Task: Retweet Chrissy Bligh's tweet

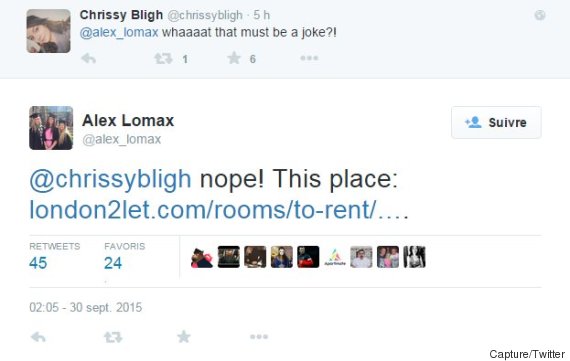Action: [163, 58]
